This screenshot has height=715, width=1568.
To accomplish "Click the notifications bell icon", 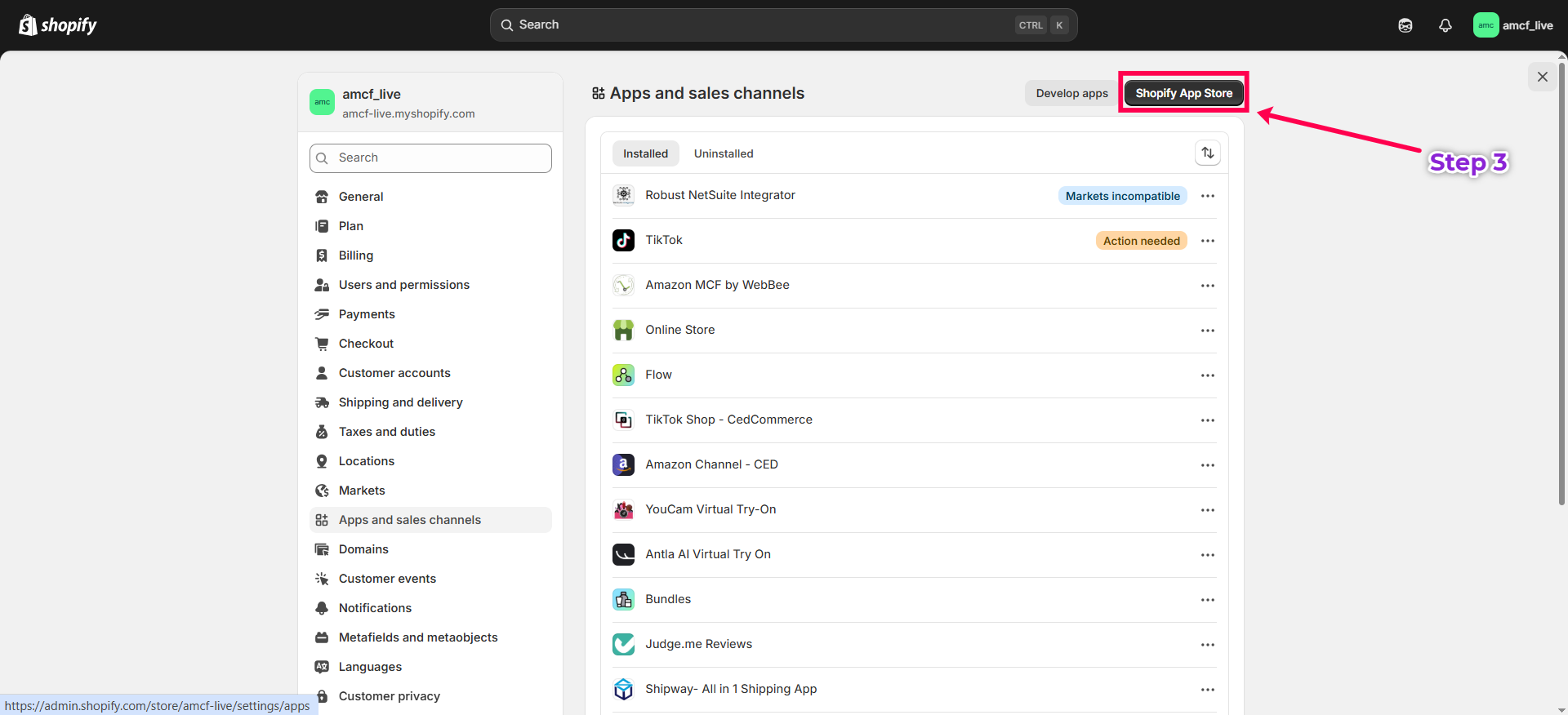I will [x=1445, y=25].
